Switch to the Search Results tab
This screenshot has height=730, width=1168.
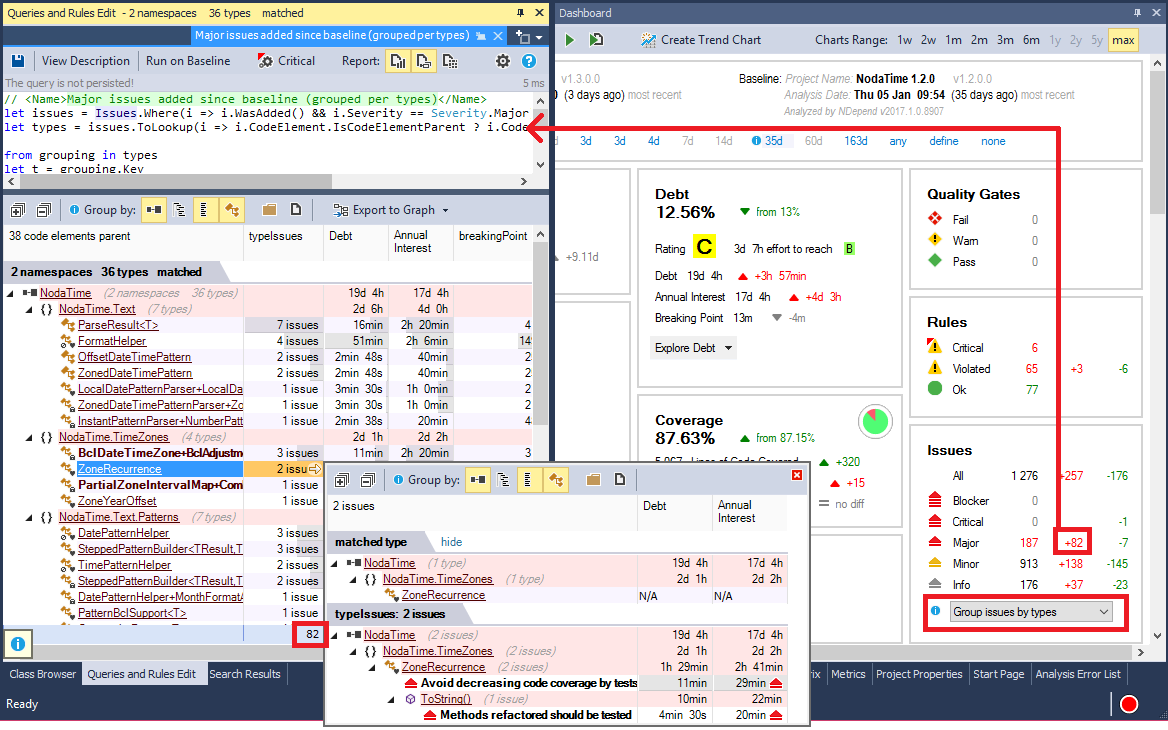(244, 674)
